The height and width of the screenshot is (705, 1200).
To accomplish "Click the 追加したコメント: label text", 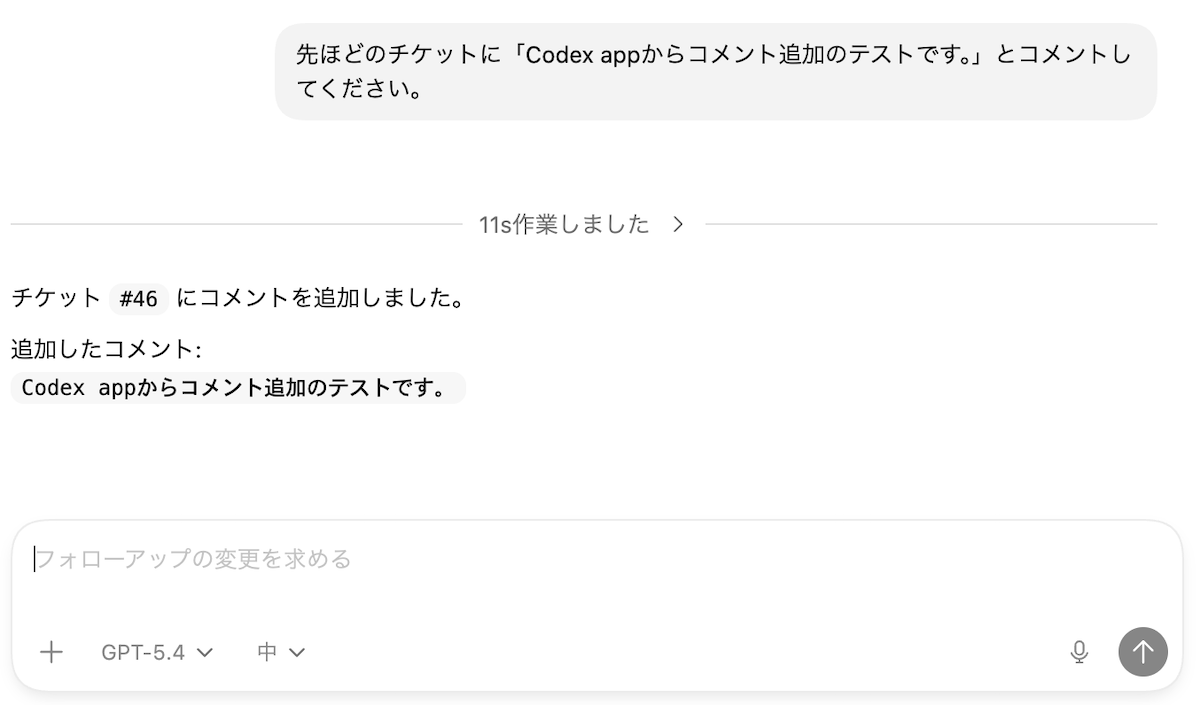I will click(x=106, y=349).
